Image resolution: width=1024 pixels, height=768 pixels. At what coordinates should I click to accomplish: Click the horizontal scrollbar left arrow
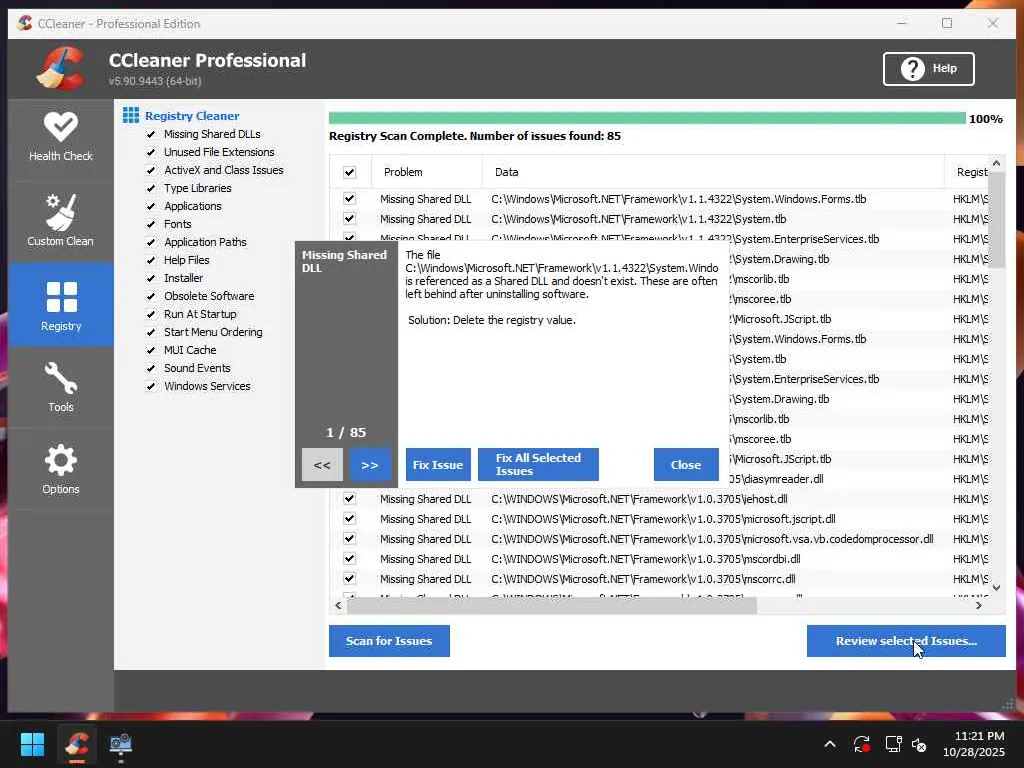coord(338,605)
